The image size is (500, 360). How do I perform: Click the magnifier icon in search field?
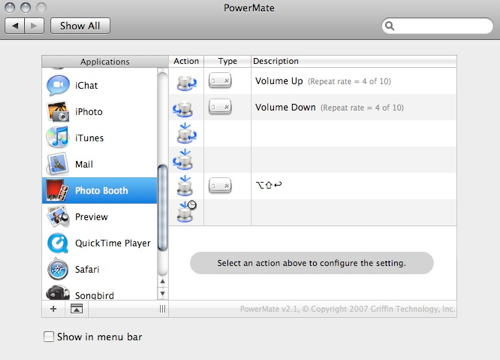click(389, 26)
